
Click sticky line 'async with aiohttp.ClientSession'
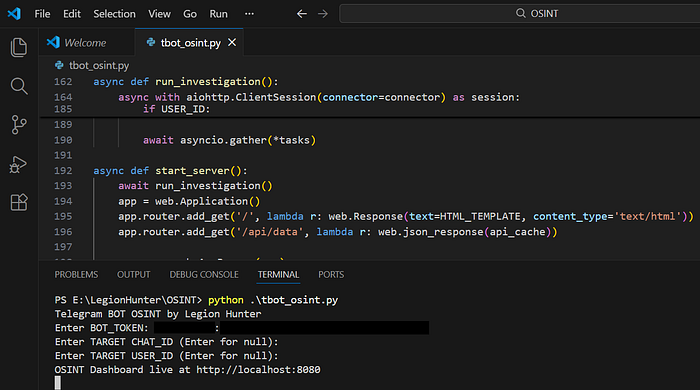pyautogui.click(x=319, y=97)
